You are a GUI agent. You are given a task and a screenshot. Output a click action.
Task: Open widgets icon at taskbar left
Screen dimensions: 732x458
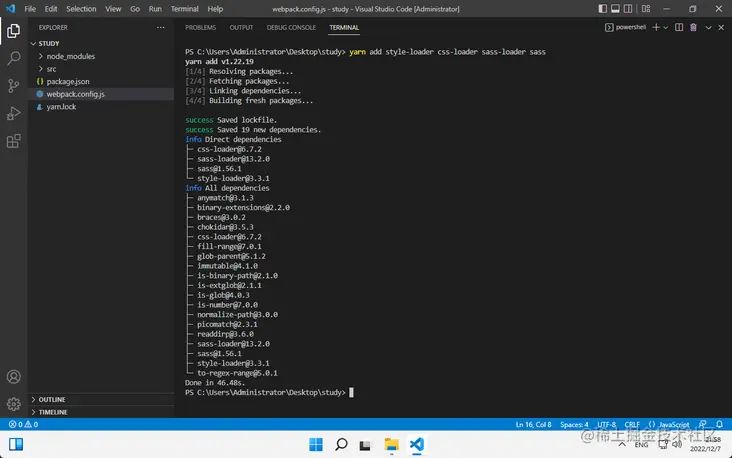[x=16, y=444]
